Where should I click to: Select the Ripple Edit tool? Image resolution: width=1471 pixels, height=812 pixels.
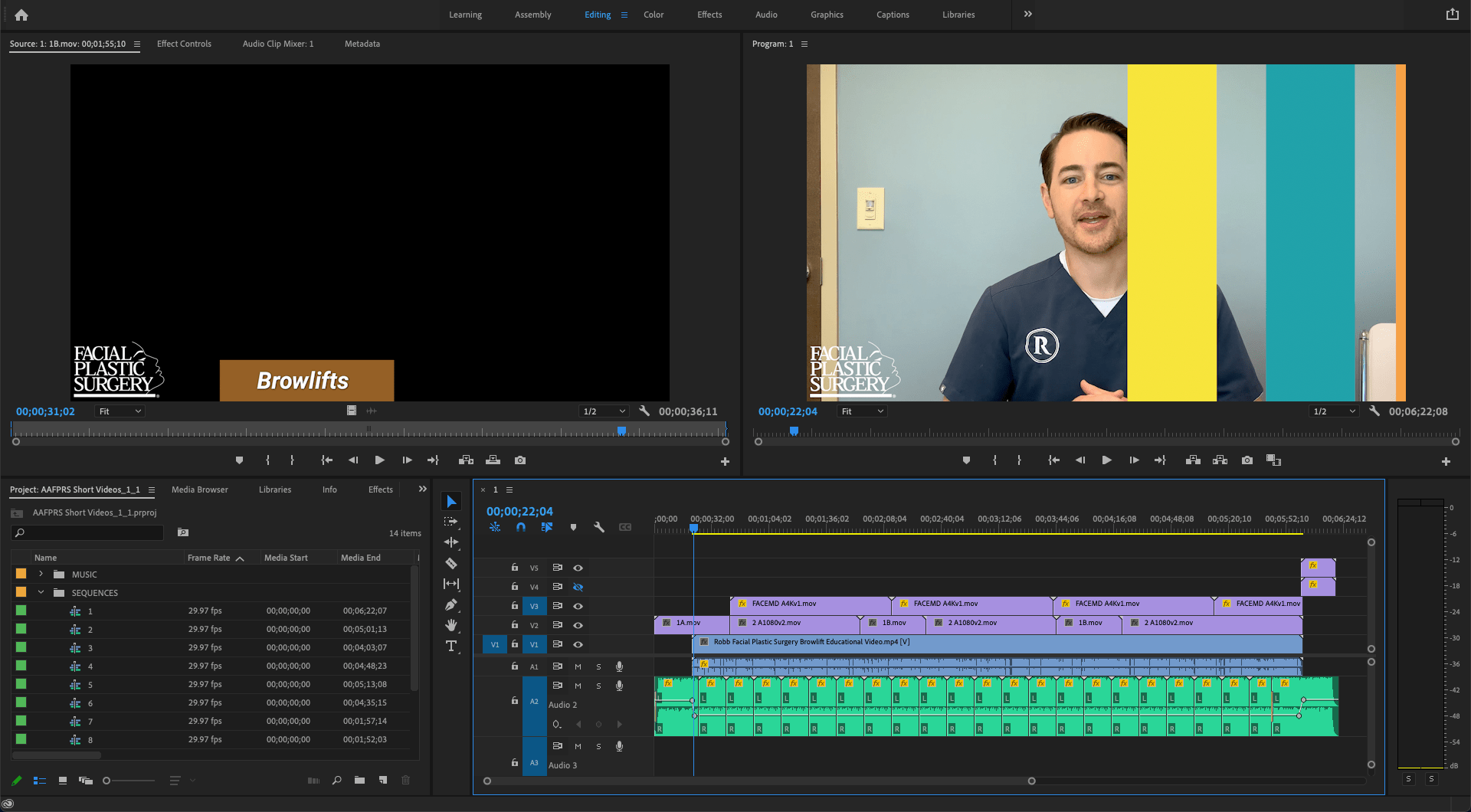click(x=451, y=542)
